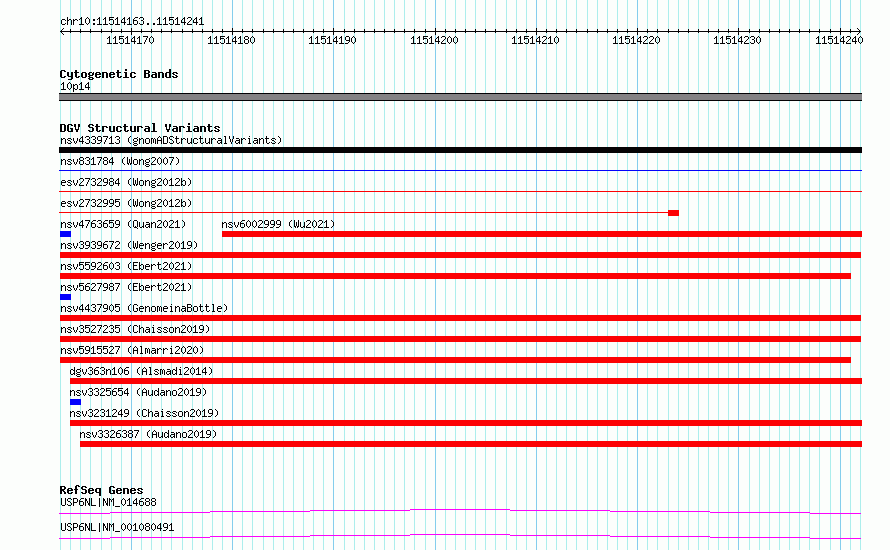Click the red nsv3326387 variant bar
Viewport: 890px width, 550px height.
coord(471,444)
